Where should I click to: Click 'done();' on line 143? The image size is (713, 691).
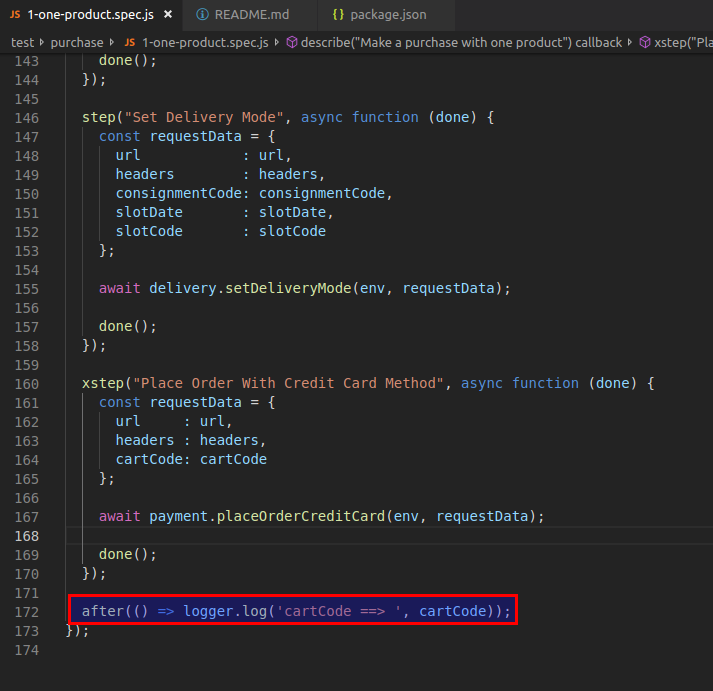coord(128,60)
